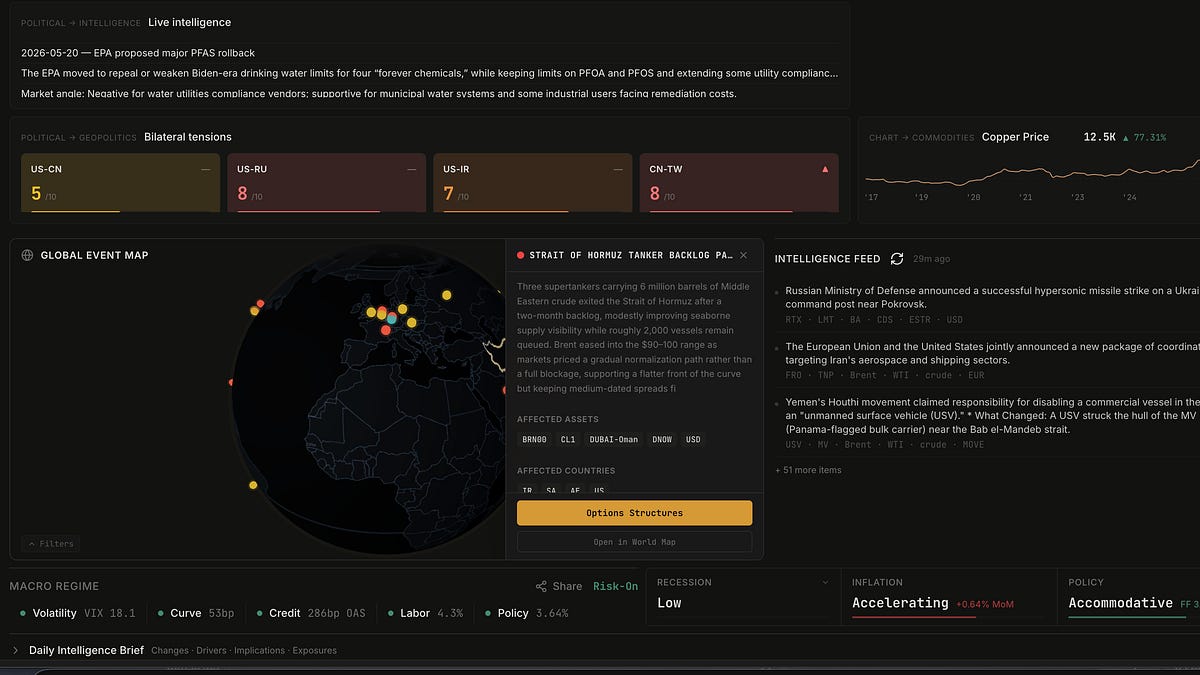Click the Copper Price 12.5K value
Screen dimensions: 1200x675
(1100, 137)
